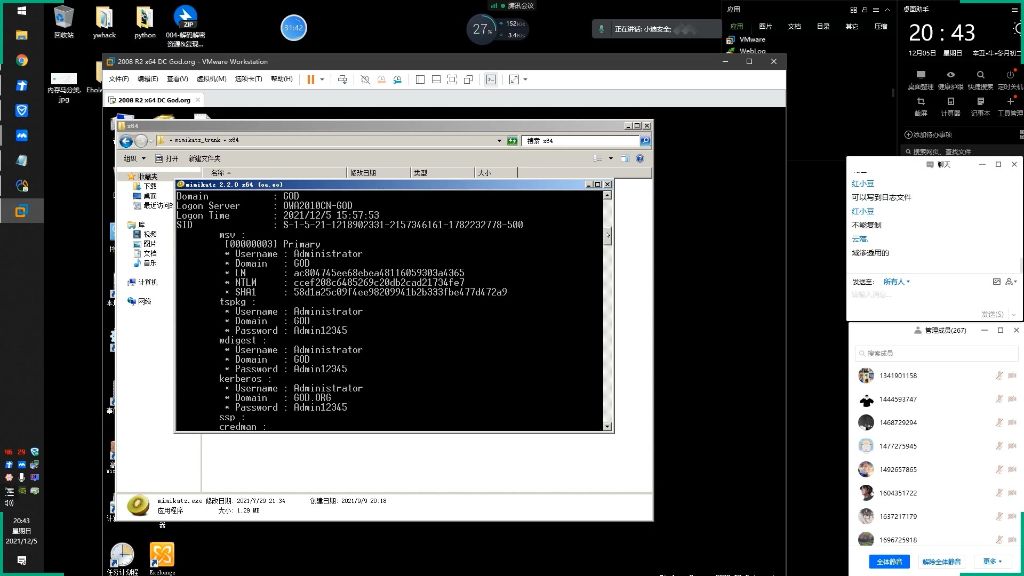This screenshot has height=576, width=1024.
Task: Open the address bar history dropdown arrow
Action: (x=499, y=140)
